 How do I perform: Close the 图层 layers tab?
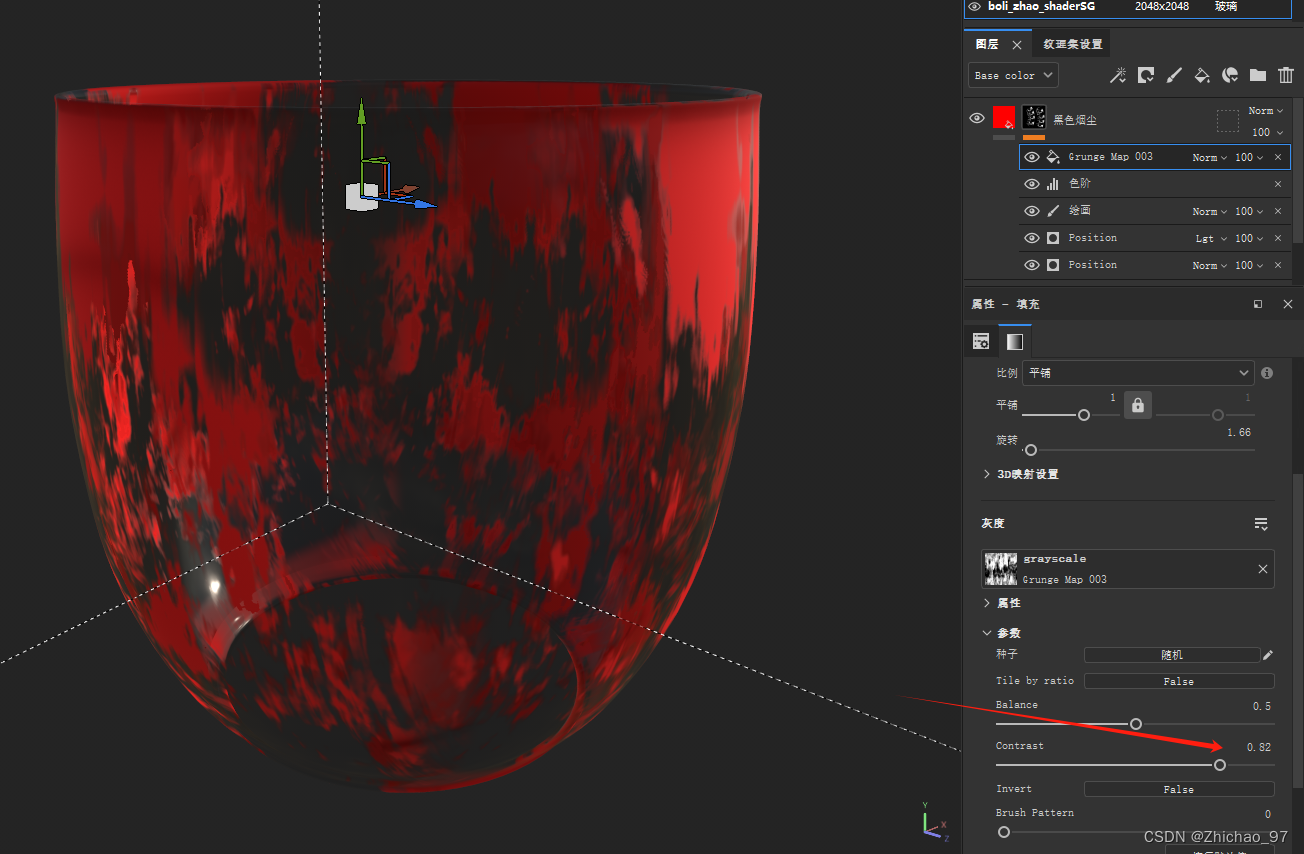pyautogui.click(x=1017, y=45)
